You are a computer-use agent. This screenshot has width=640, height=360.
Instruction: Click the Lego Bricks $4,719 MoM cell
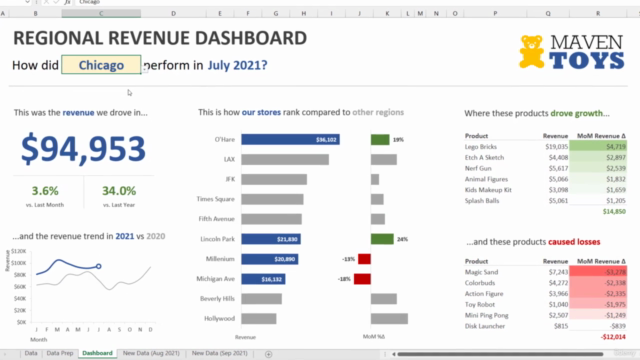pyautogui.click(x=598, y=147)
